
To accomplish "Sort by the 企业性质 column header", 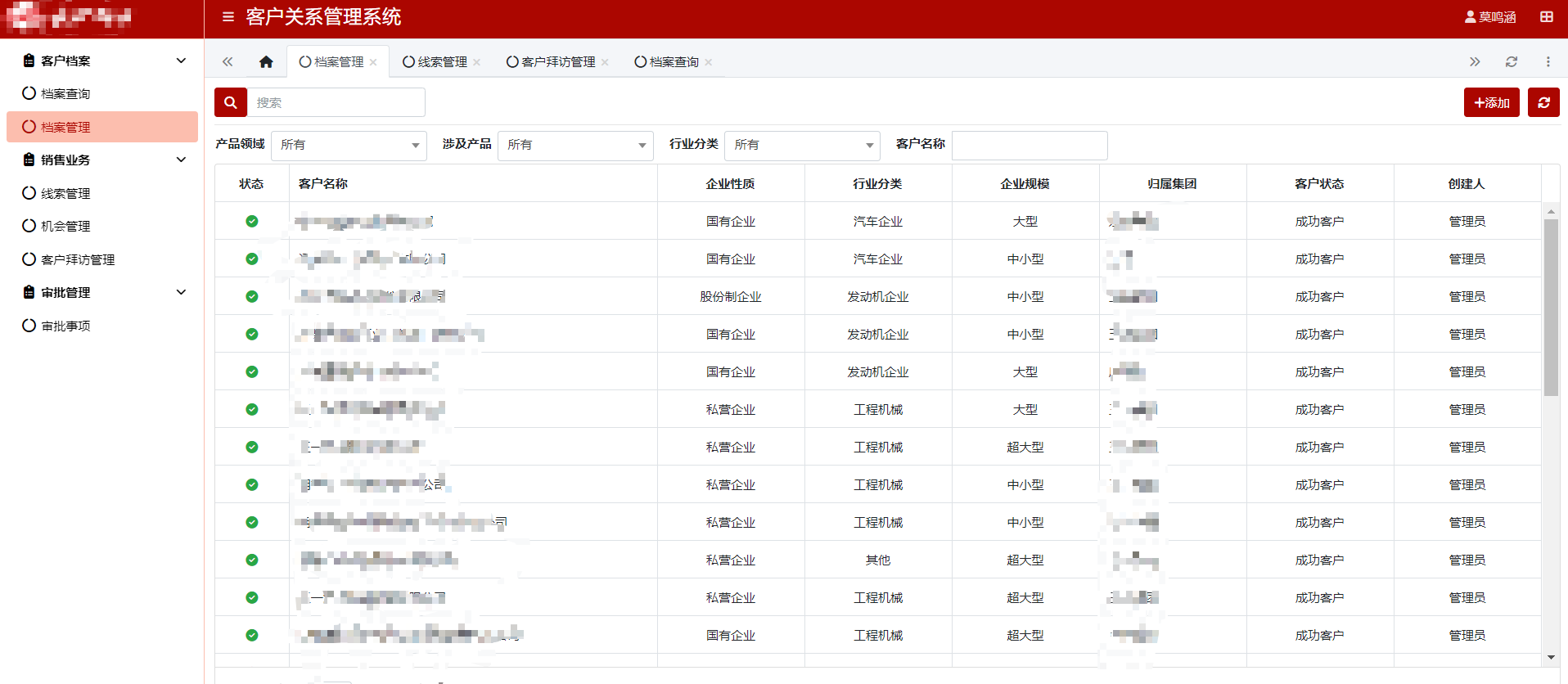I will (731, 184).
